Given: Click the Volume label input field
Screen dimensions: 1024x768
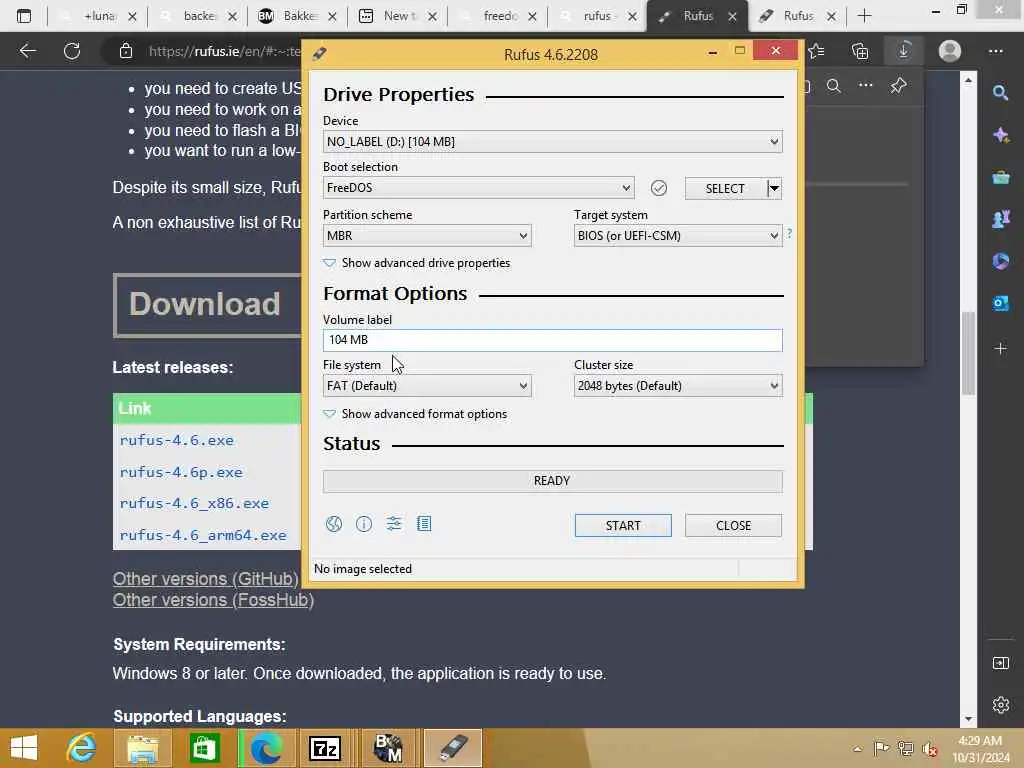Looking at the screenshot, I should pos(552,340).
